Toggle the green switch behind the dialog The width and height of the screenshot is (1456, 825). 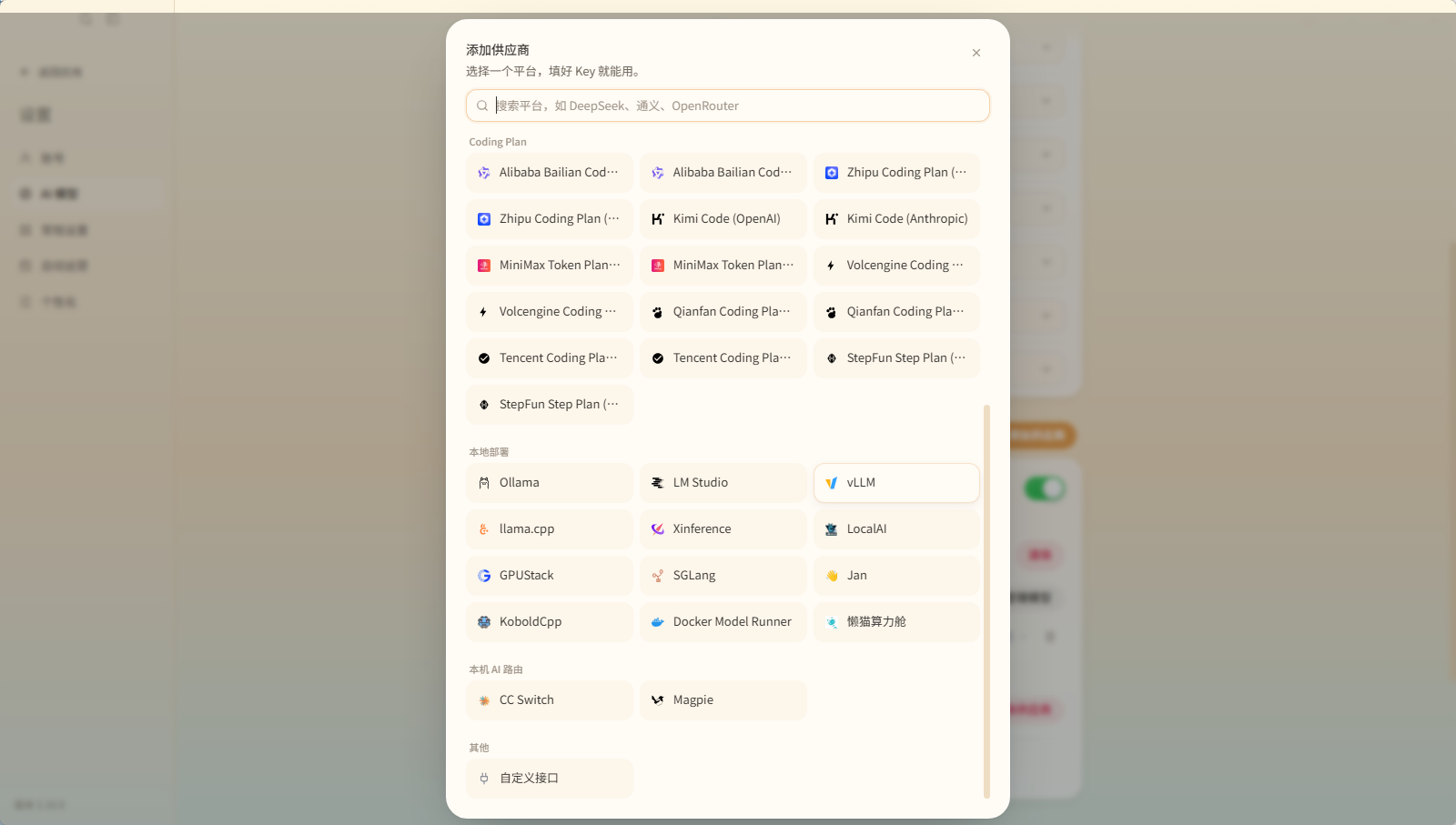tap(1045, 489)
